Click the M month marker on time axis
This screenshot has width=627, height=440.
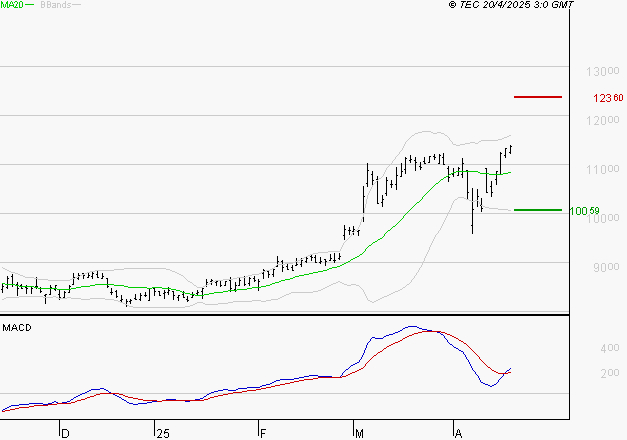point(359,433)
